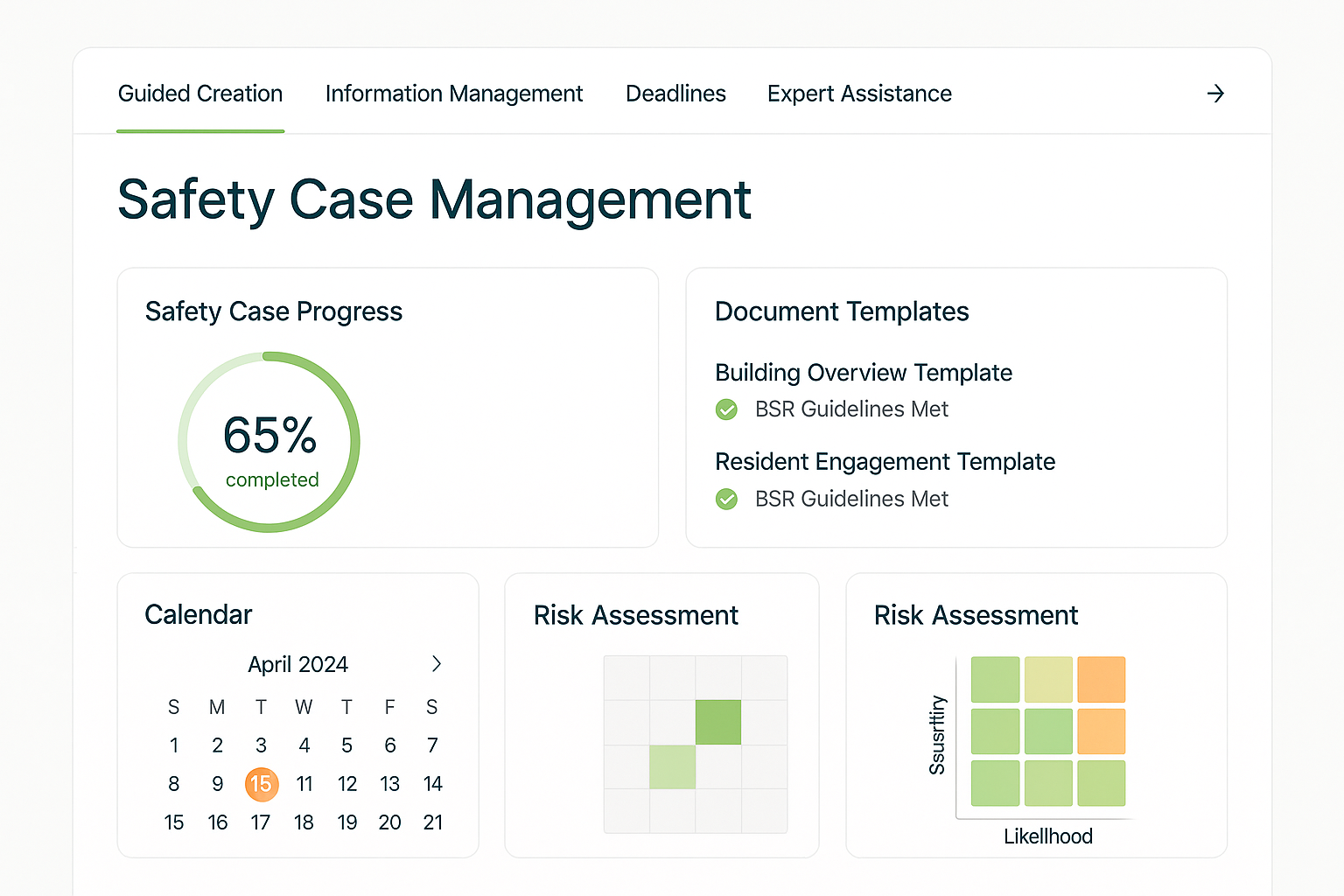The width and height of the screenshot is (1344, 896).
Task: Select April 21 on the calendar
Action: 432,822
